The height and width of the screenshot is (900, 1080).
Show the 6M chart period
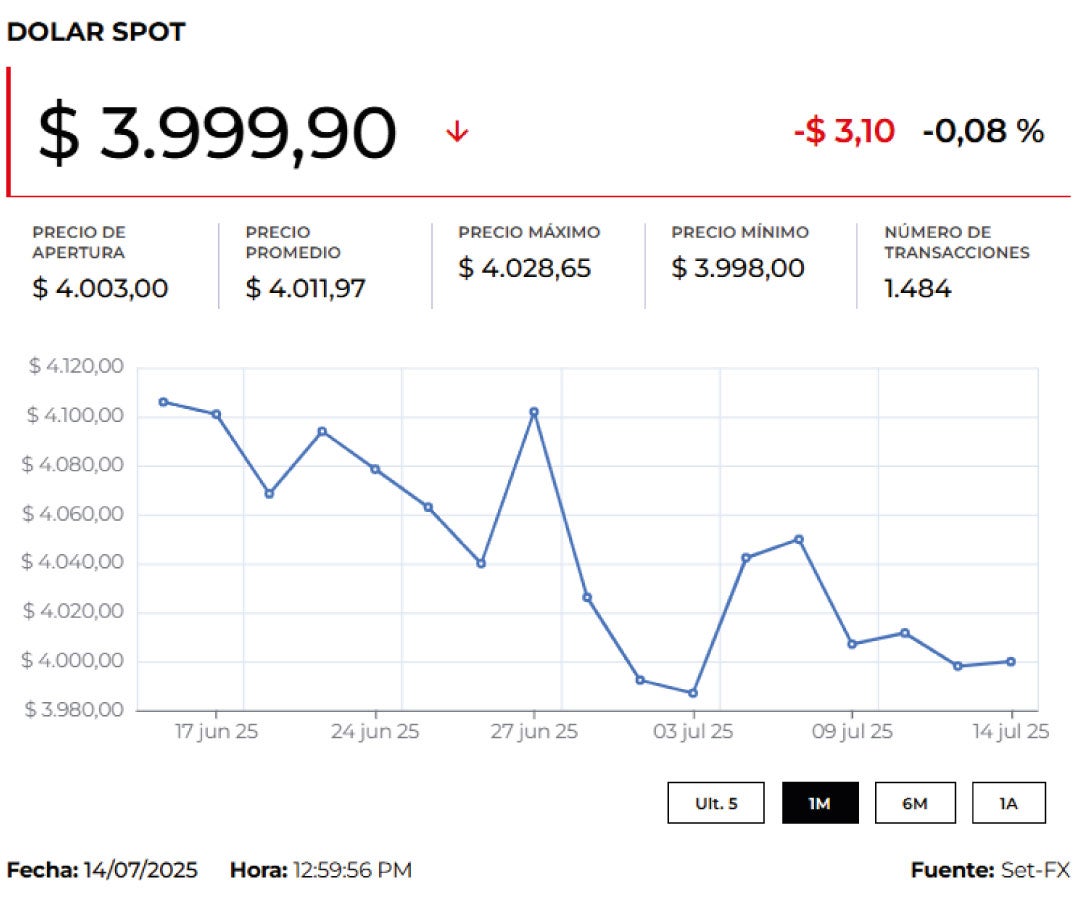[914, 803]
